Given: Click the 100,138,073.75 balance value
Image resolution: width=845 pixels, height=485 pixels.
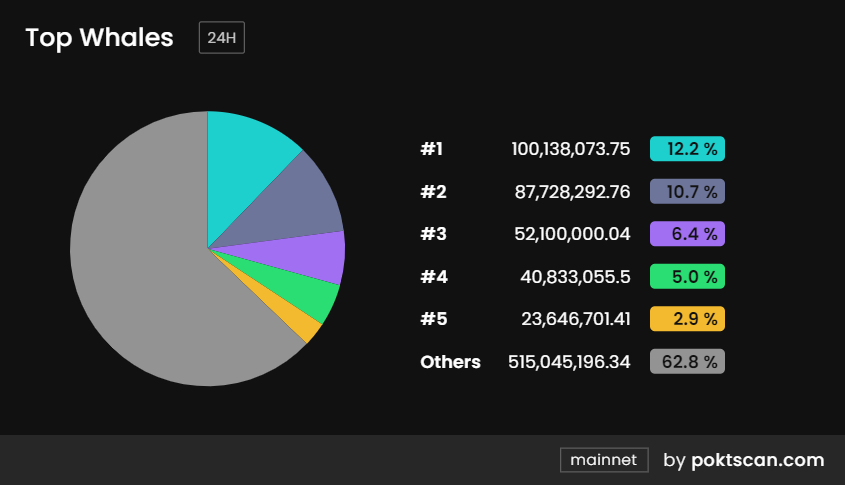Looking at the screenshot, I should [x=570, y=149].
